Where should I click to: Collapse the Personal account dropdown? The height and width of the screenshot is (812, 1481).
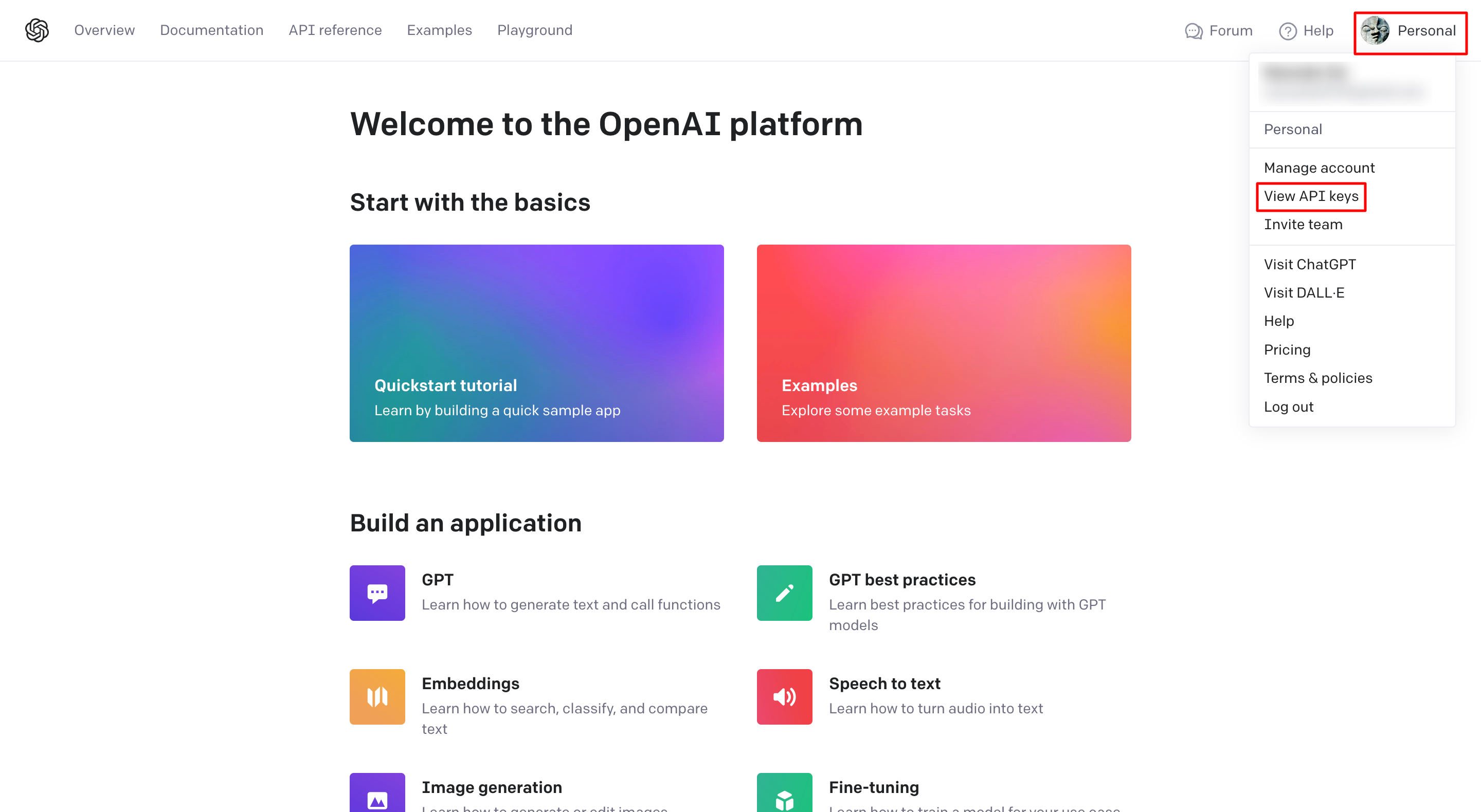(x=1410, y=31)
